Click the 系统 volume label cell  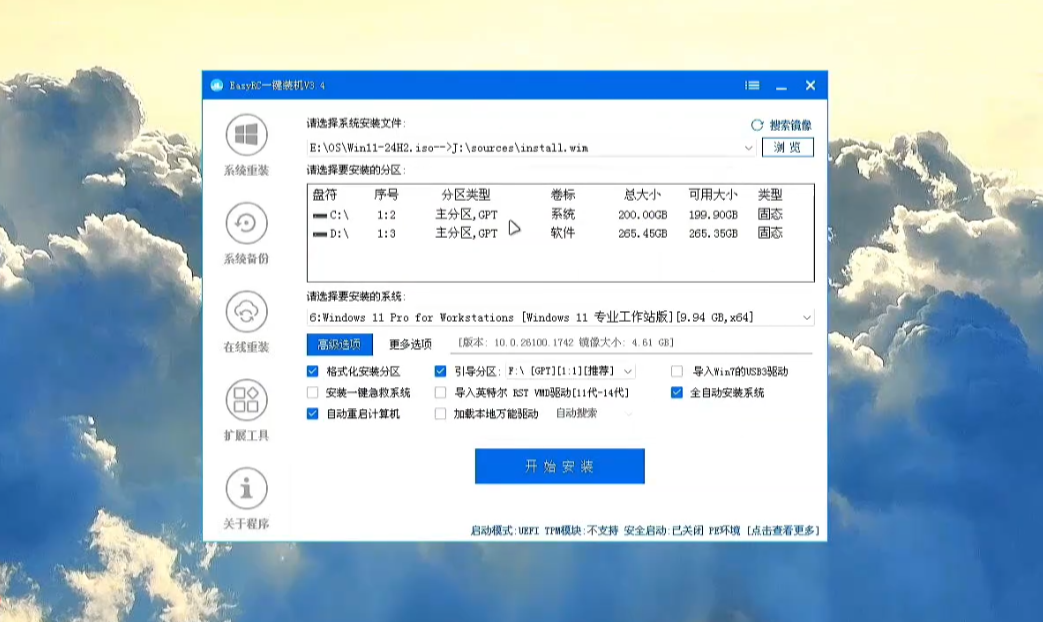click(563, 214)
